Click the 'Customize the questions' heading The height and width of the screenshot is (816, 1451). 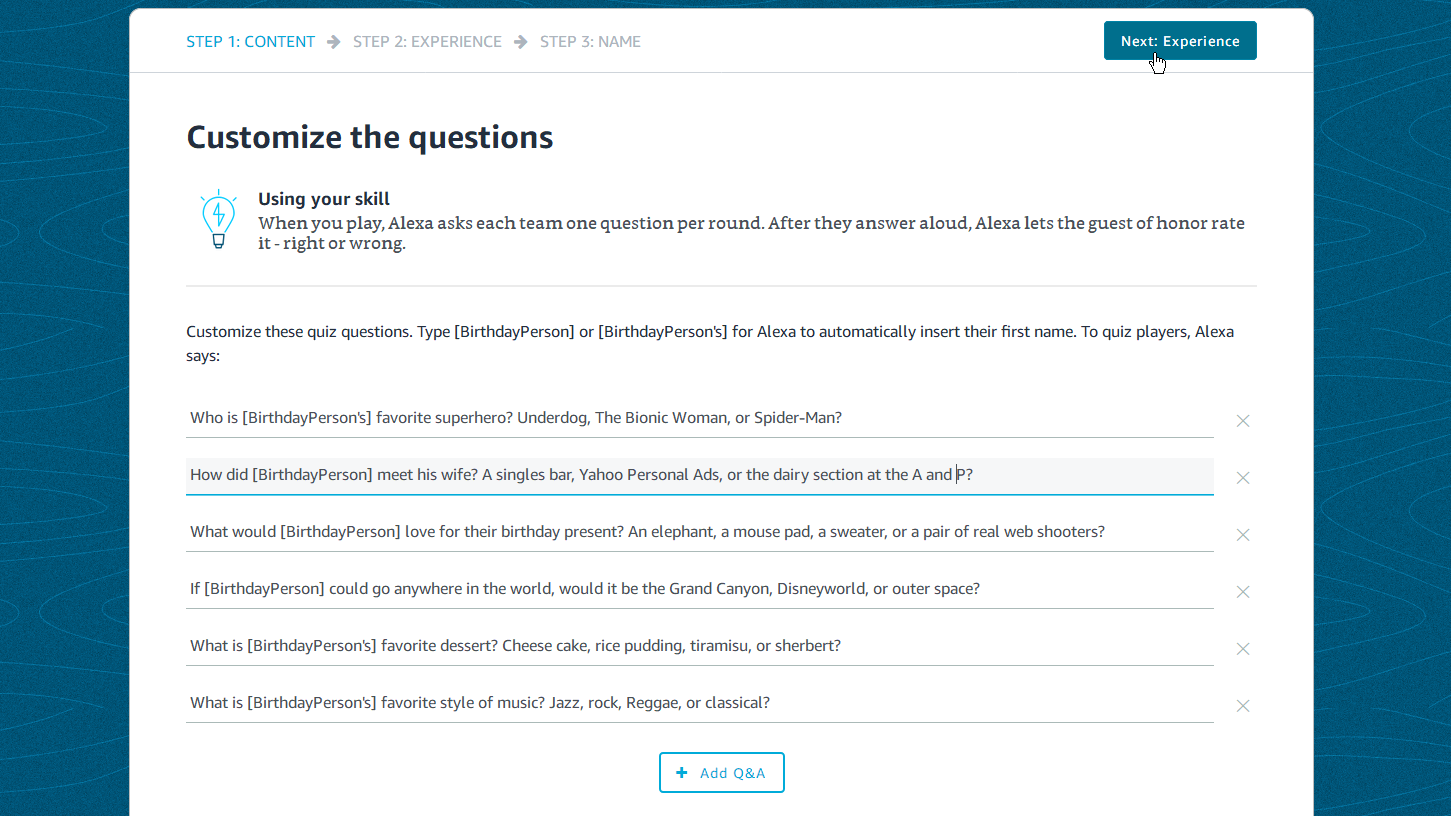point(370,137)
